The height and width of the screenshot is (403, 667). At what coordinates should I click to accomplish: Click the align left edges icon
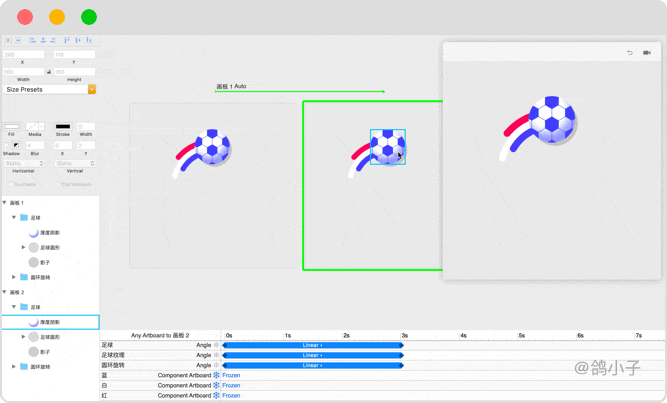(x=33, y=40)
